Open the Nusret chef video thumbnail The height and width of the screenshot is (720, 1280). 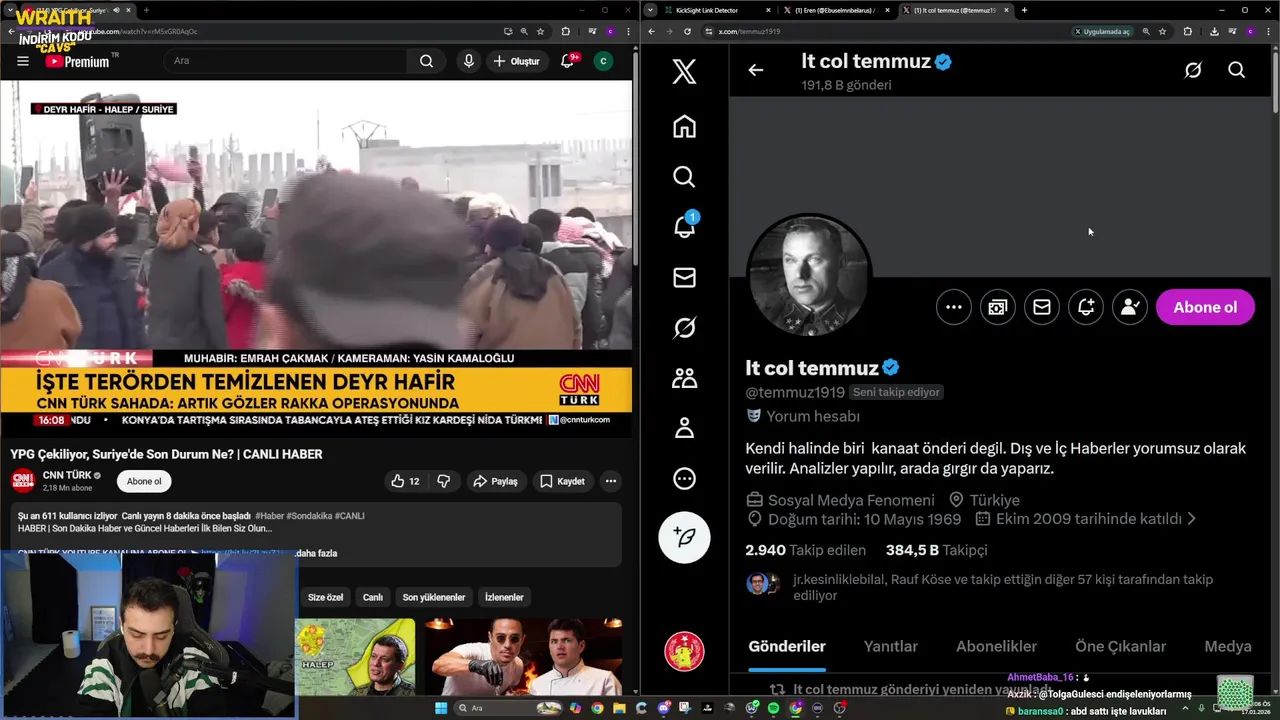tap(522, 656)
